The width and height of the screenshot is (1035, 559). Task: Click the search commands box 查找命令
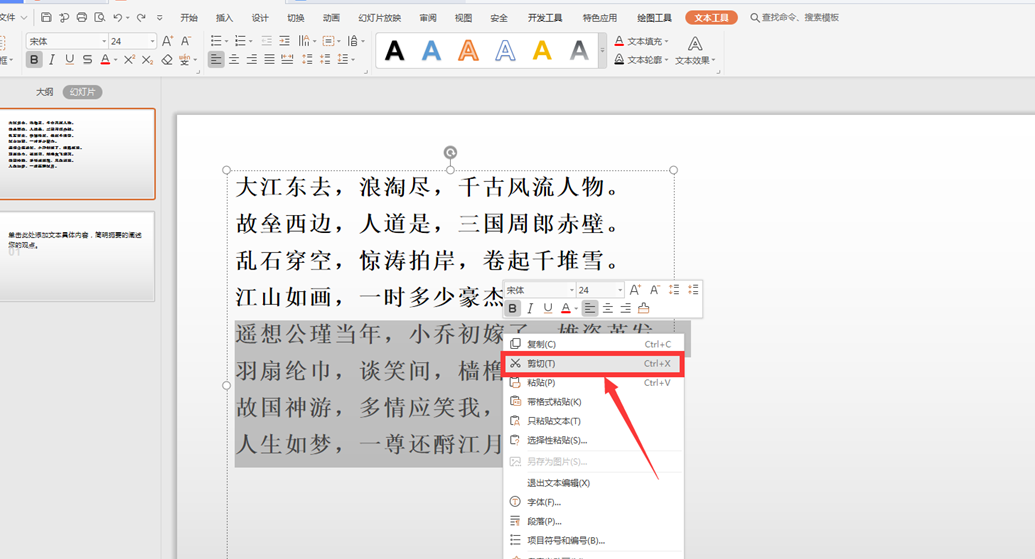[795, 18]
